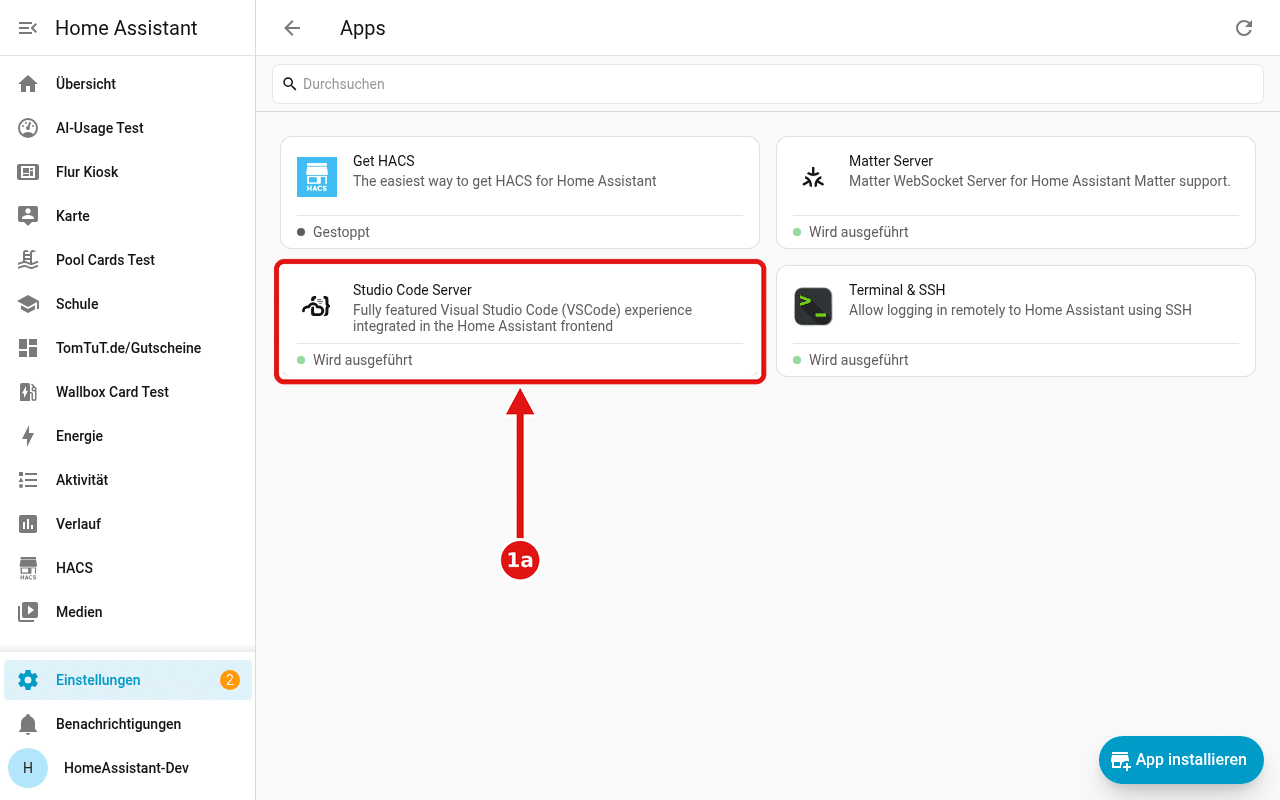Click the TomTuT.de/Gutscheine dashboard icon
The width and height of the screenshot is (1280, 800).
point(28,348)
